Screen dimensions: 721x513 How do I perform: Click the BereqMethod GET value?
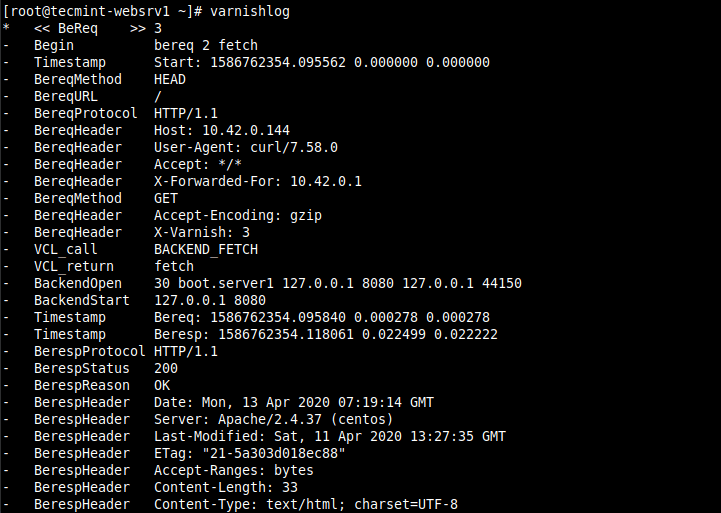click(x=166, y=198)
